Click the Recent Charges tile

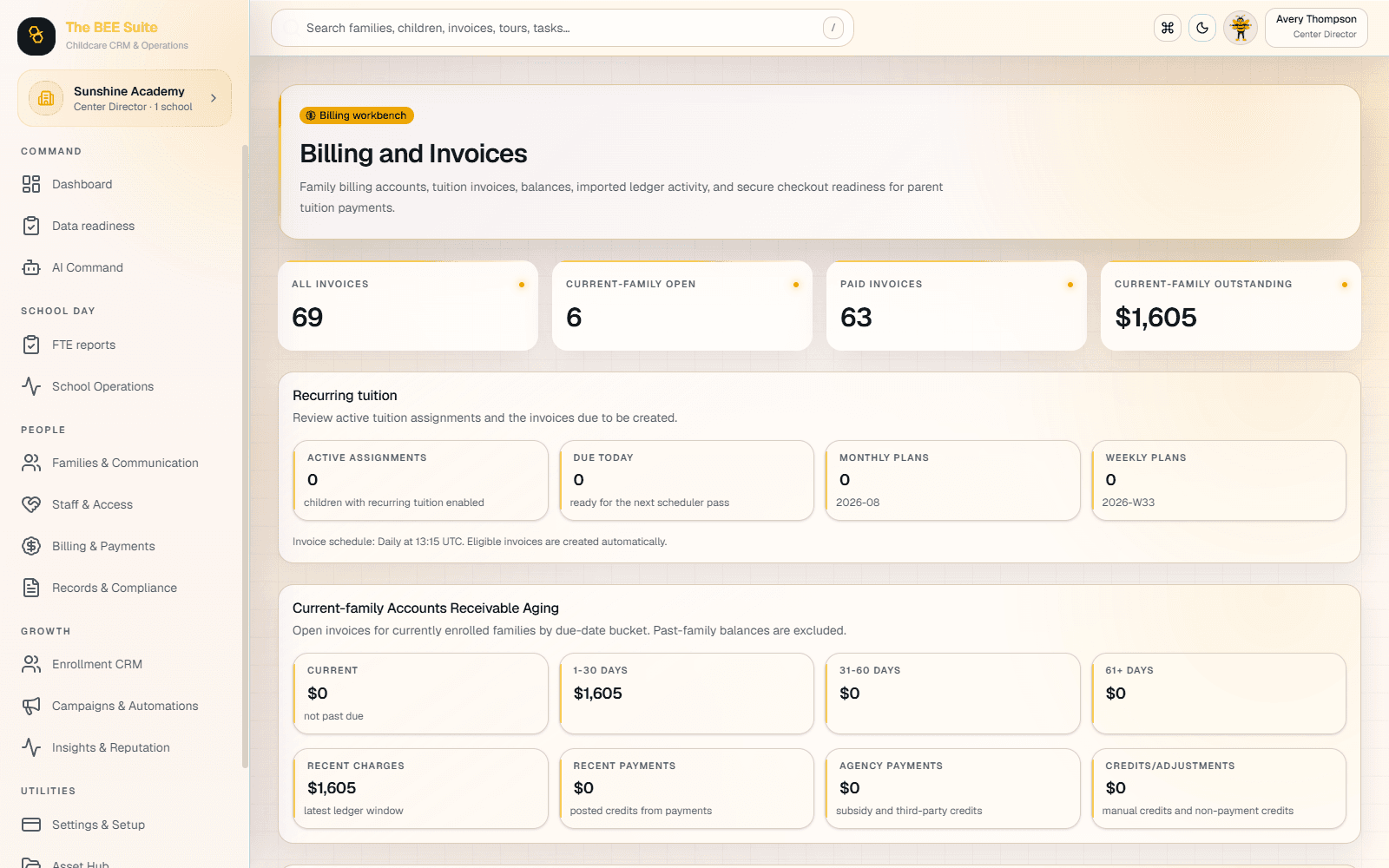(x=420, y=788)
